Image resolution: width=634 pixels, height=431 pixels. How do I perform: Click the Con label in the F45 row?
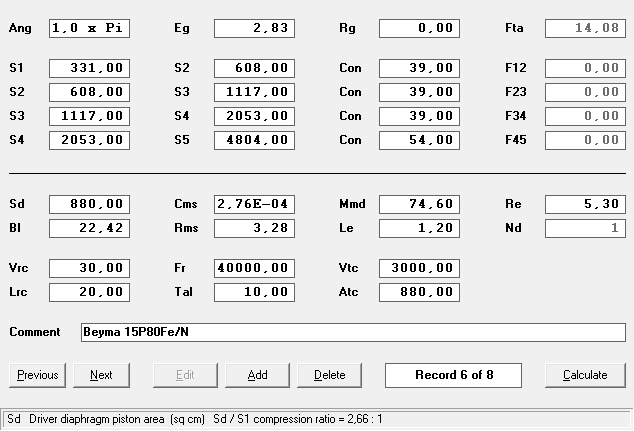coord(350,140)
